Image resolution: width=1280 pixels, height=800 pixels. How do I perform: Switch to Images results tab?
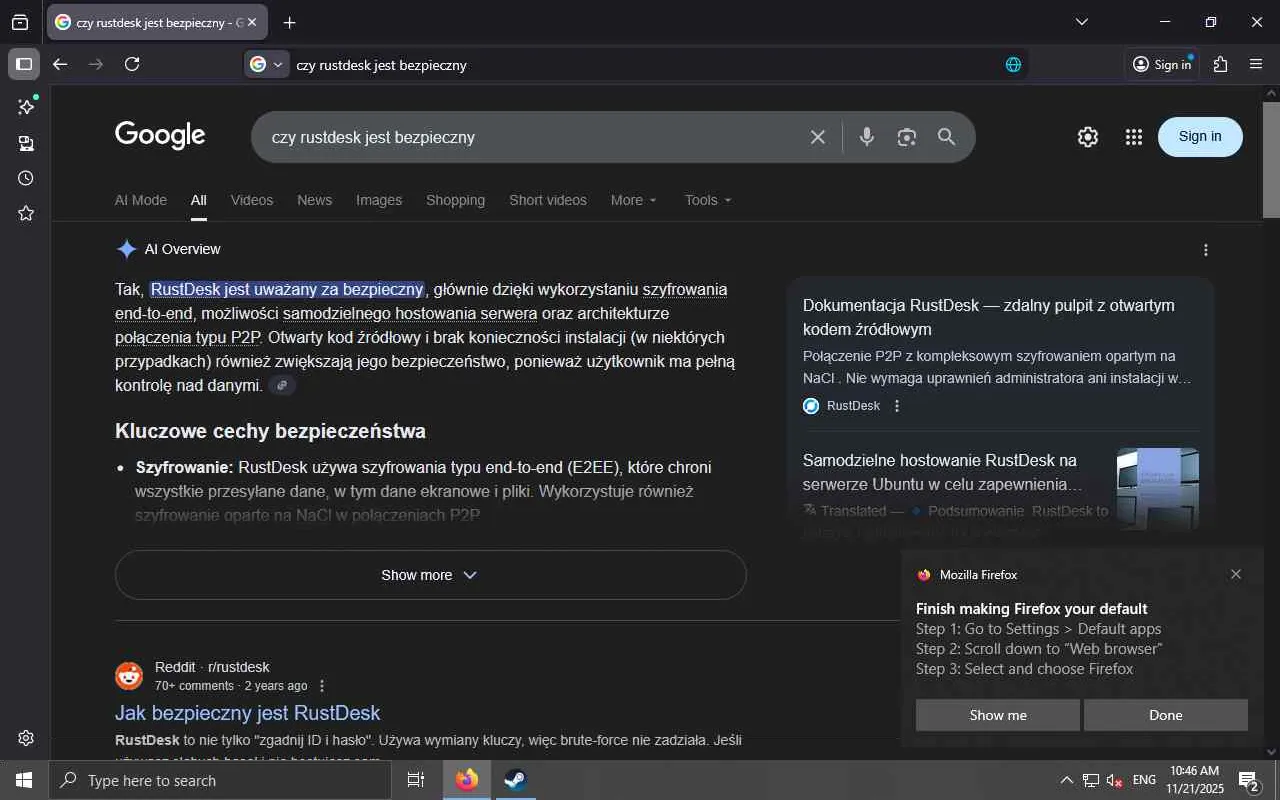(x=379, y=200)
